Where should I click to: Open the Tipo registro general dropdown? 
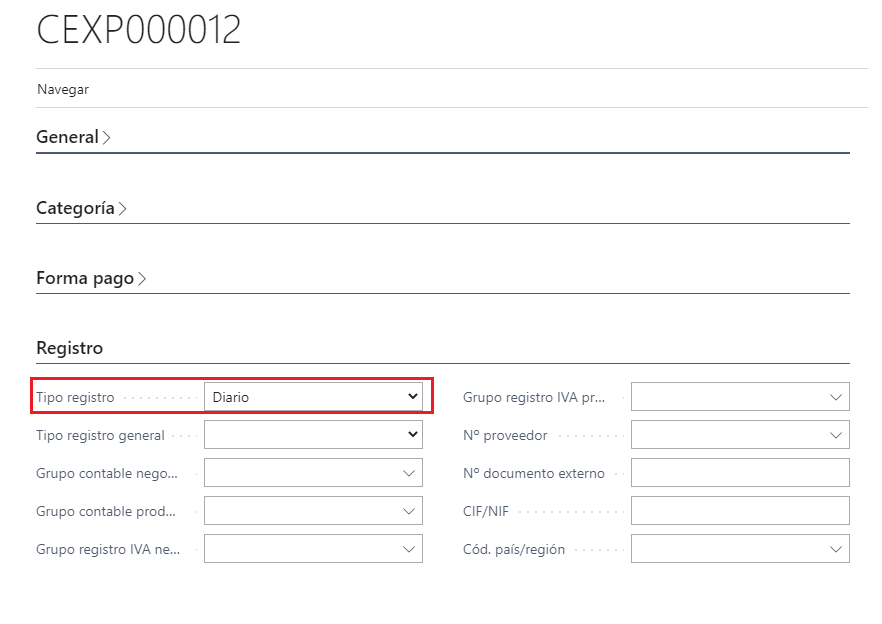[313, 435]
